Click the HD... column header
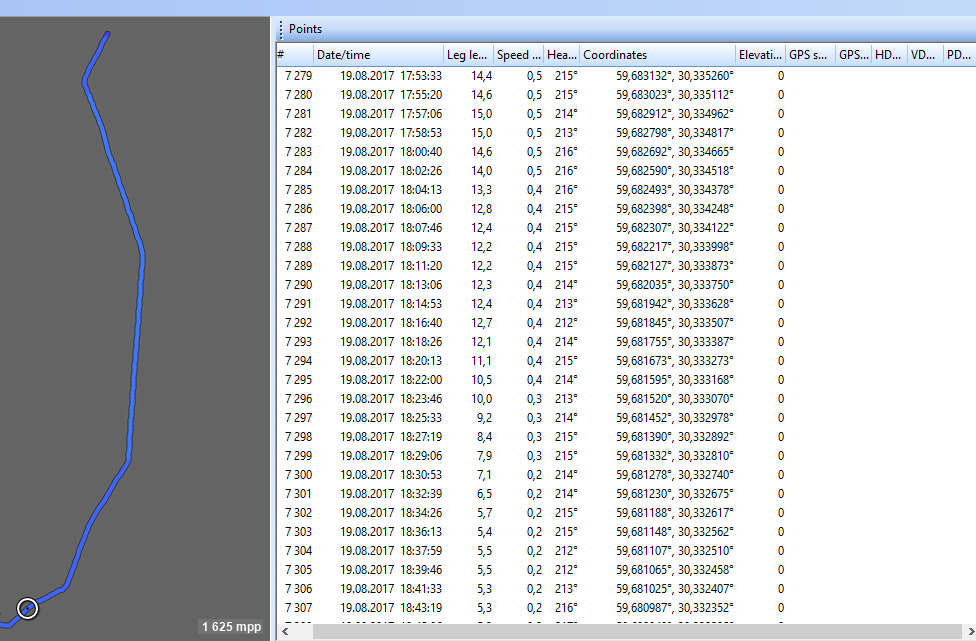 pos(888,55)
